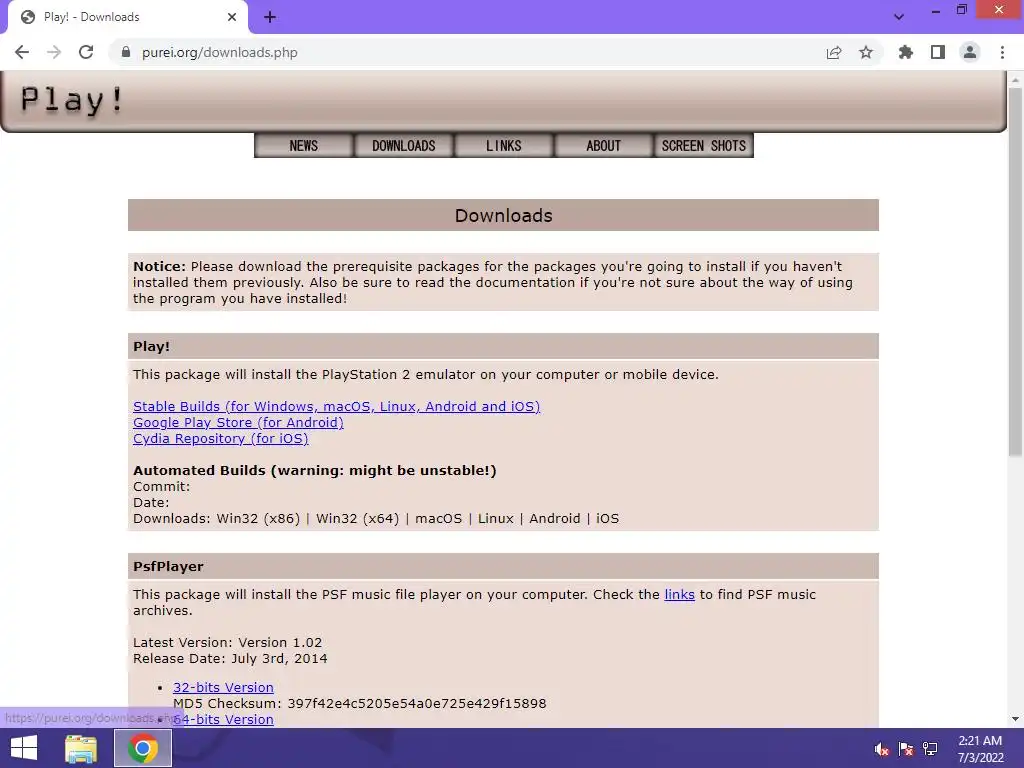Close the Play! - Downloads tab

point(232,17)
